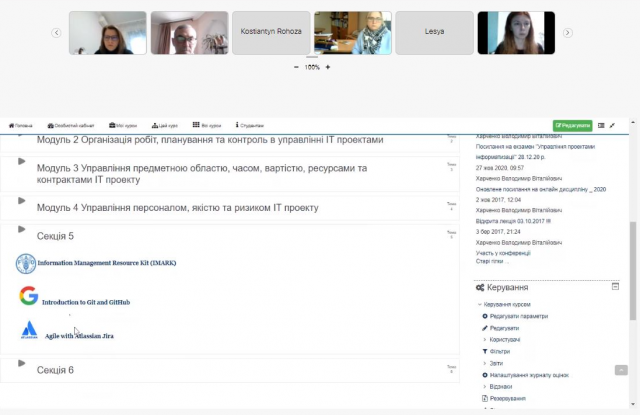Click date 3 бер 2017, 21:24

(498, 231)
